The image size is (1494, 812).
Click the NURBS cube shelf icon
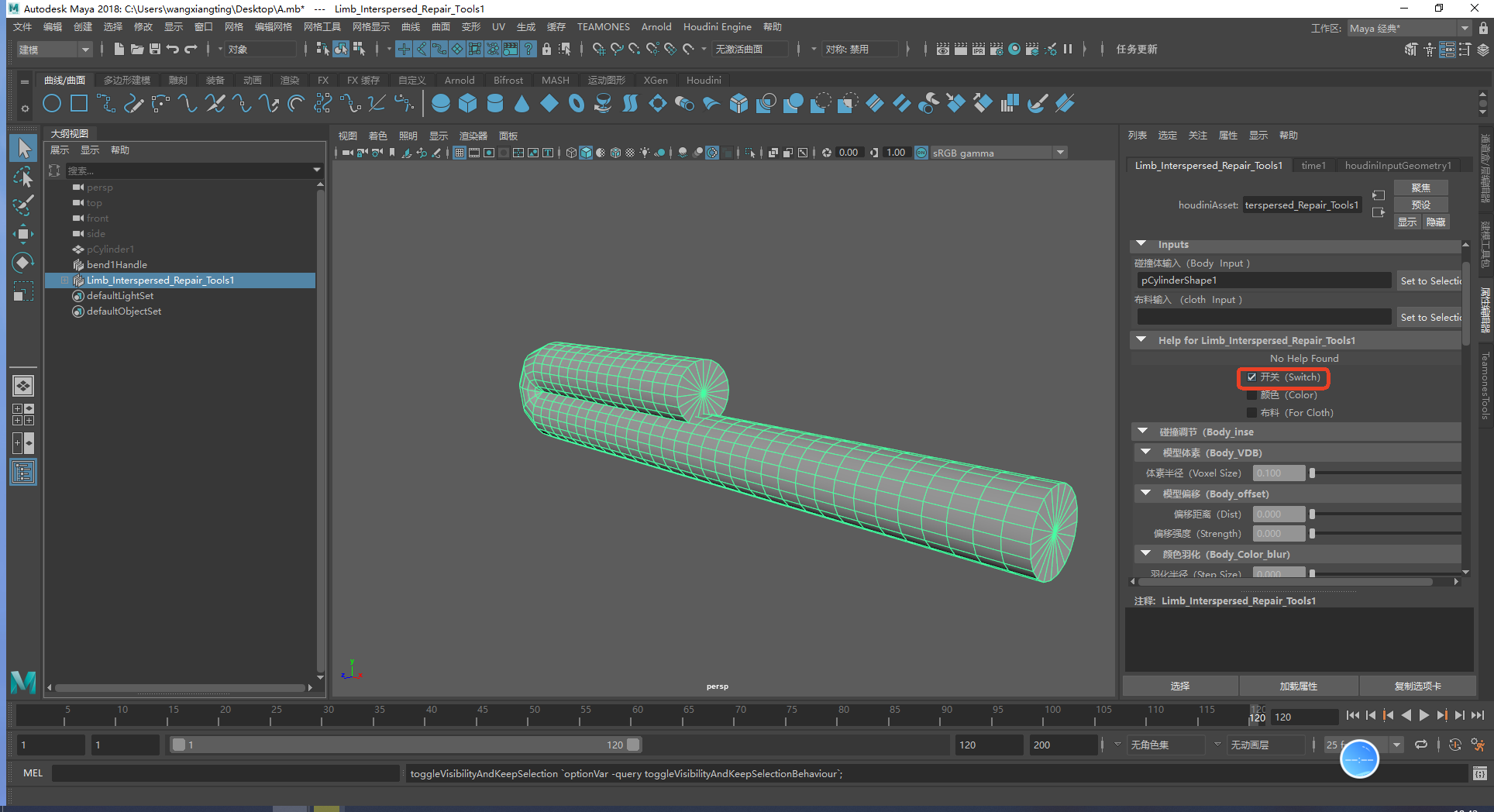pyautogui.click(x=468, y=104)
